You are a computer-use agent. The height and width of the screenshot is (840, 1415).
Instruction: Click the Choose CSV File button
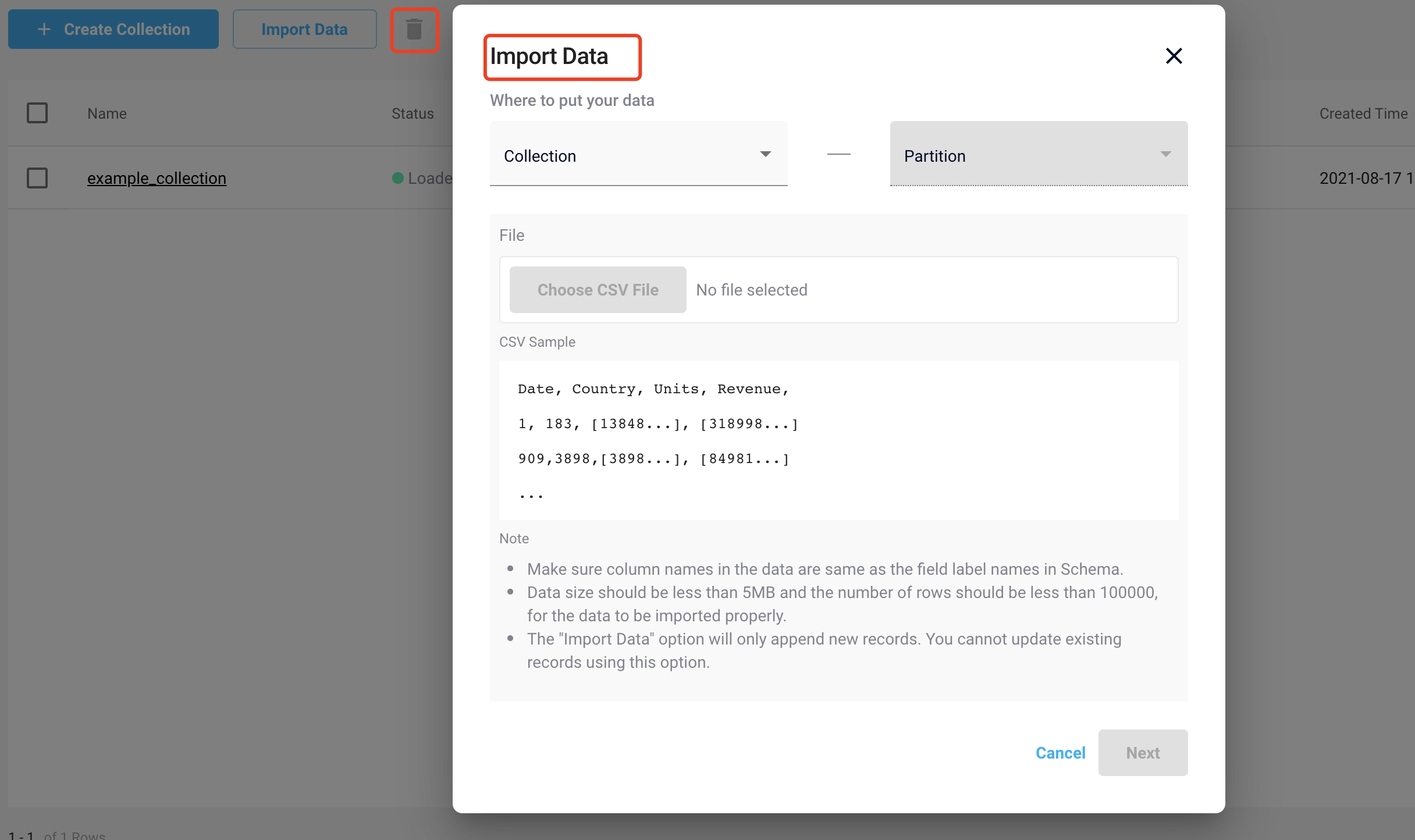coord(598,290)
